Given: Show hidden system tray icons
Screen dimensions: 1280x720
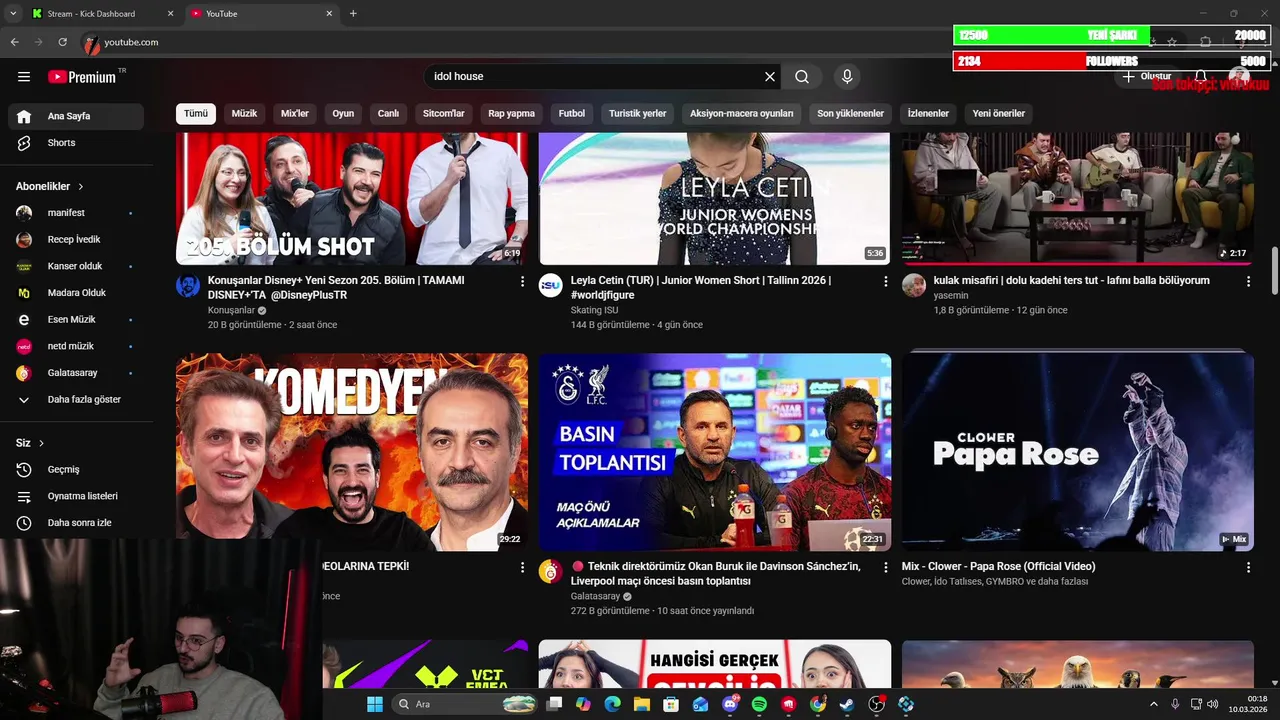Looking at the screenshot, I should tap(1153, 704).
